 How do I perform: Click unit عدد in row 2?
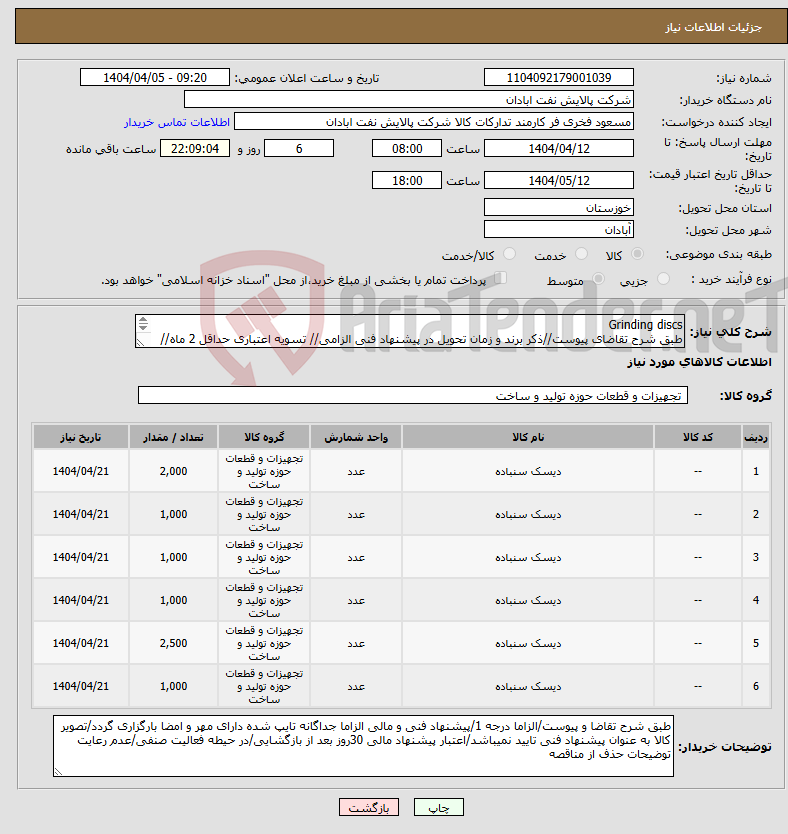[x=356, y=514]
